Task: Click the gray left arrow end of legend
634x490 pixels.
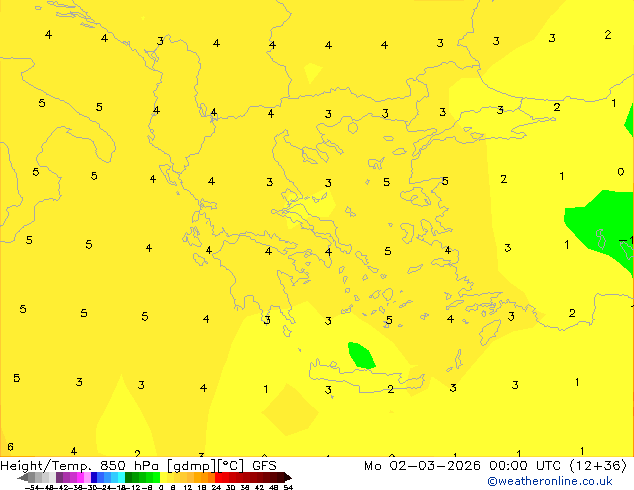Action: point(22,477)
